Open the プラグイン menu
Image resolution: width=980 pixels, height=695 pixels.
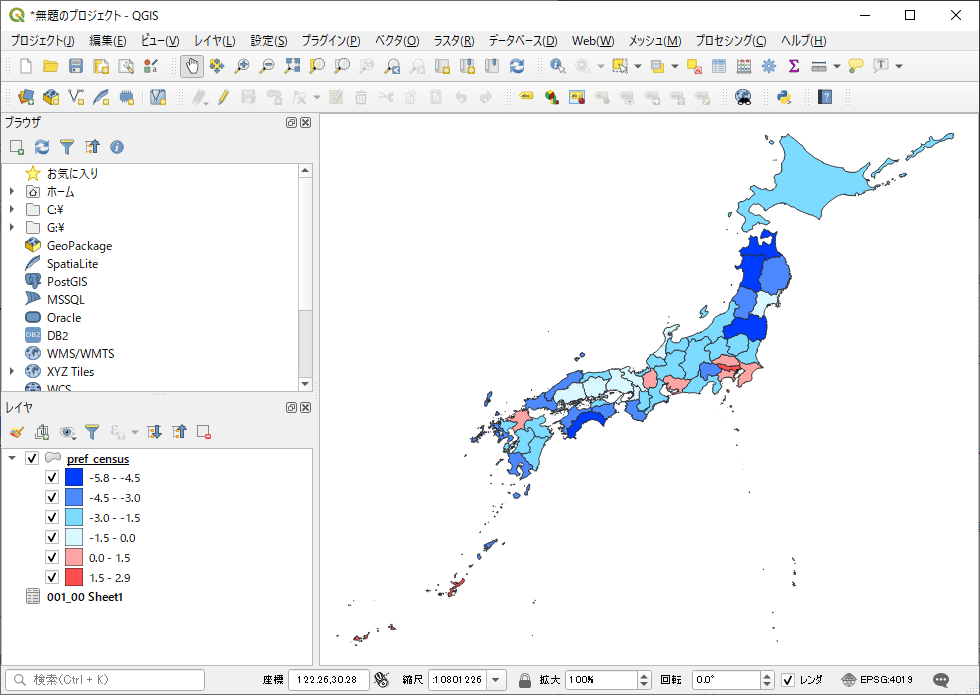330,41
